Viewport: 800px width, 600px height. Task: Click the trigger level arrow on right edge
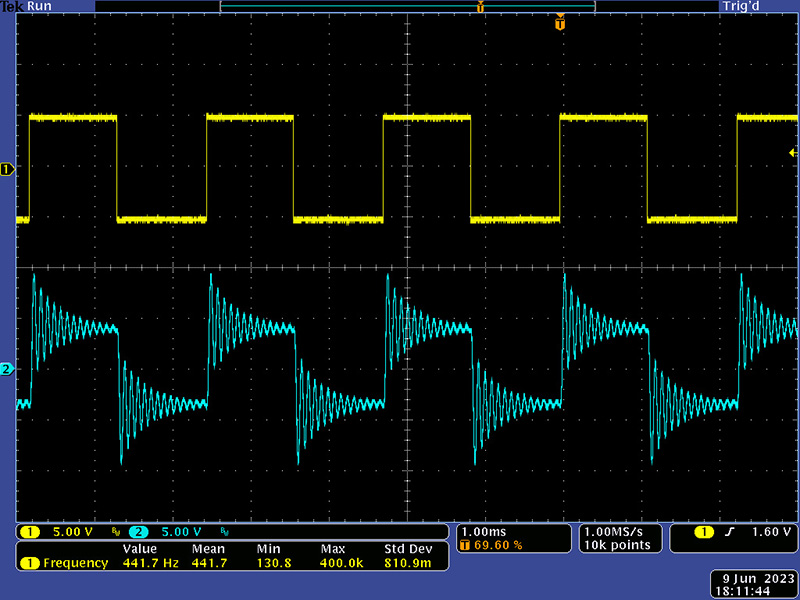792,152
